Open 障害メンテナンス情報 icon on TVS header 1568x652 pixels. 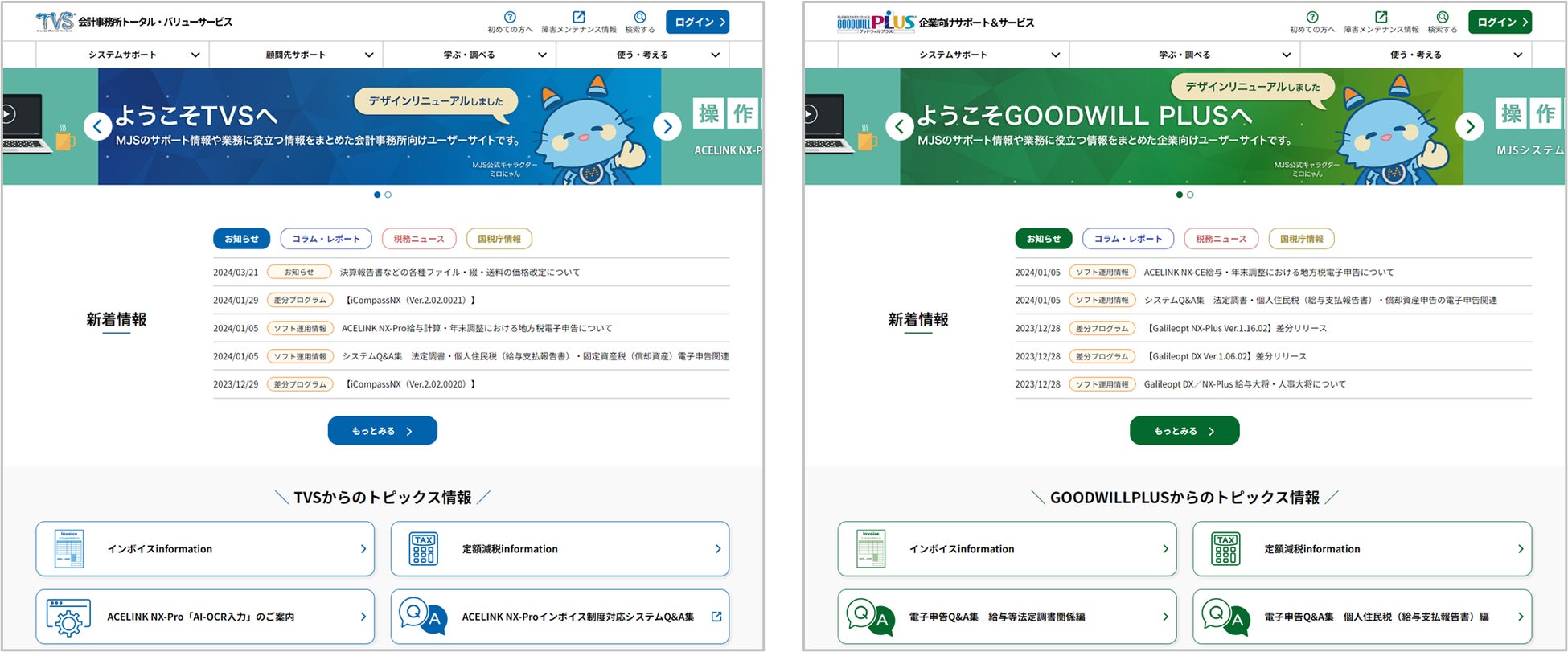point(578,18)
